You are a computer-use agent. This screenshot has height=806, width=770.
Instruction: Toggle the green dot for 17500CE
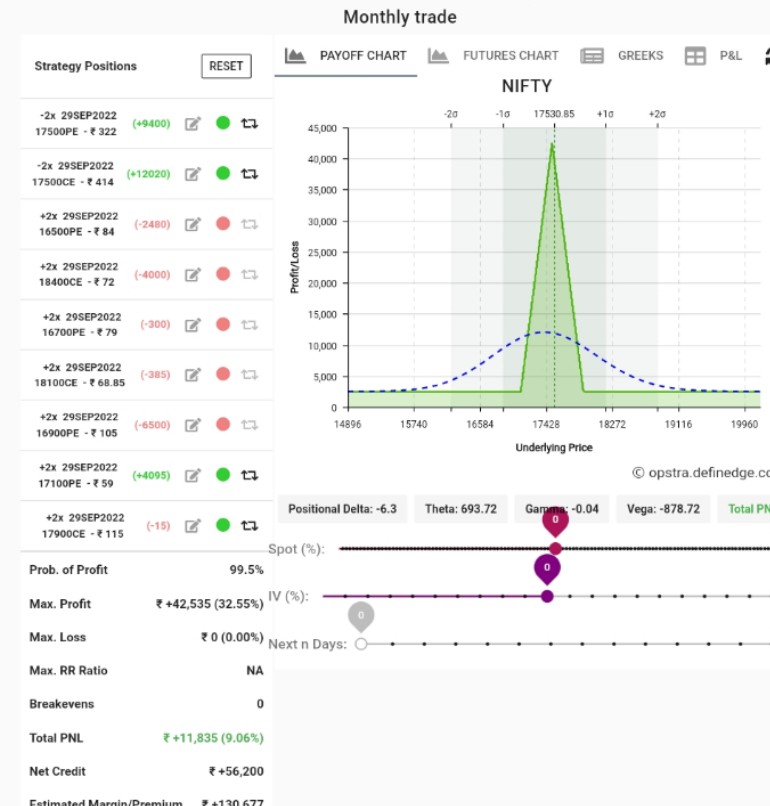pos(223,173)
